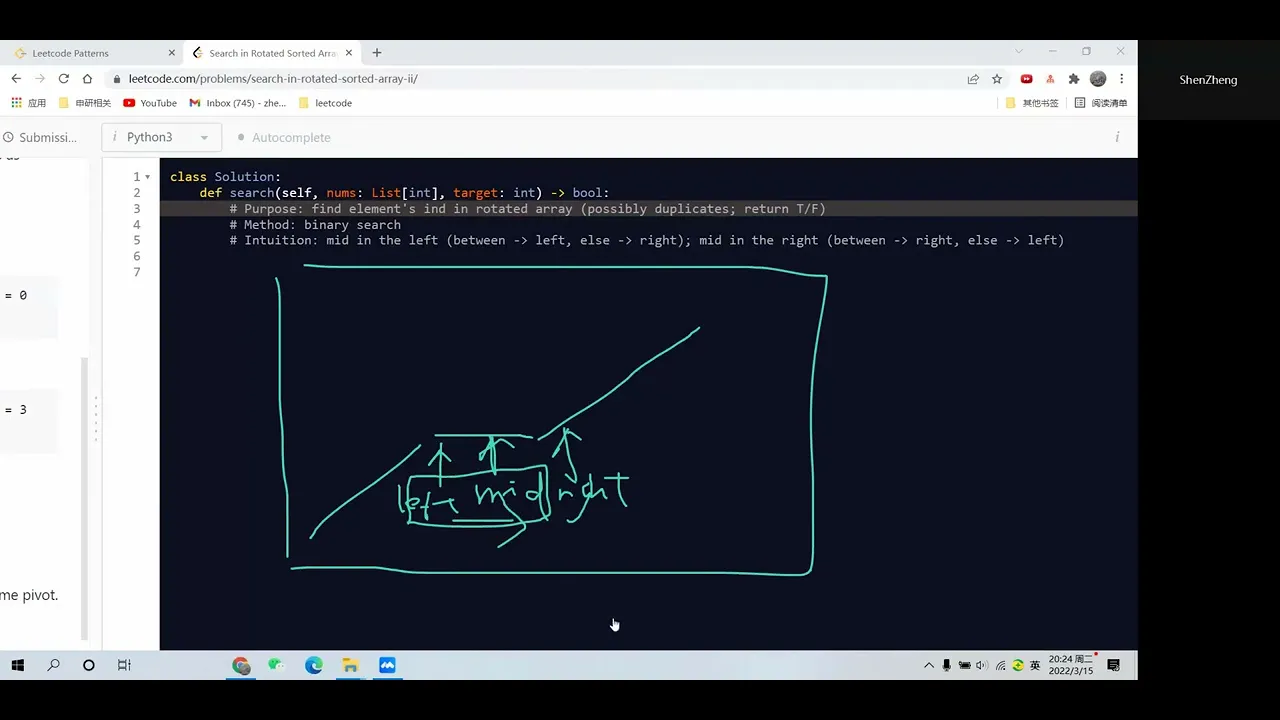Open the 阅读清单 reading list
This screenshot has height=720, width=1280.
click(1101, 103)
